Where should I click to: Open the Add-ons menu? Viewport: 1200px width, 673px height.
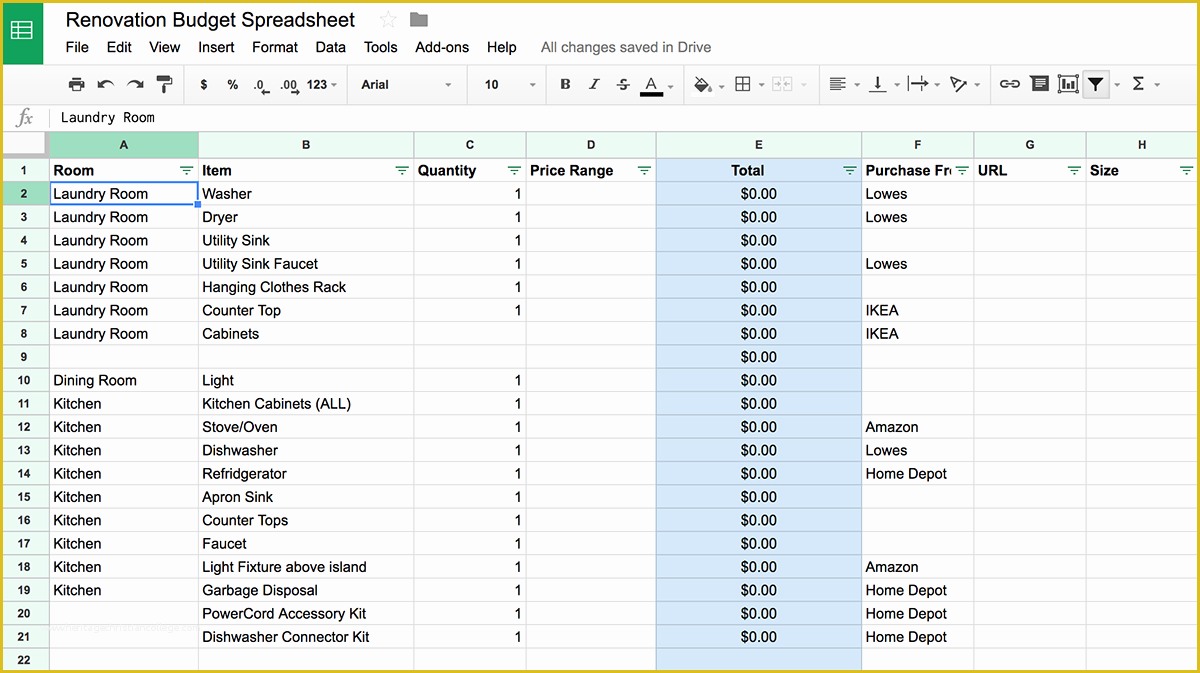(442, 47)
